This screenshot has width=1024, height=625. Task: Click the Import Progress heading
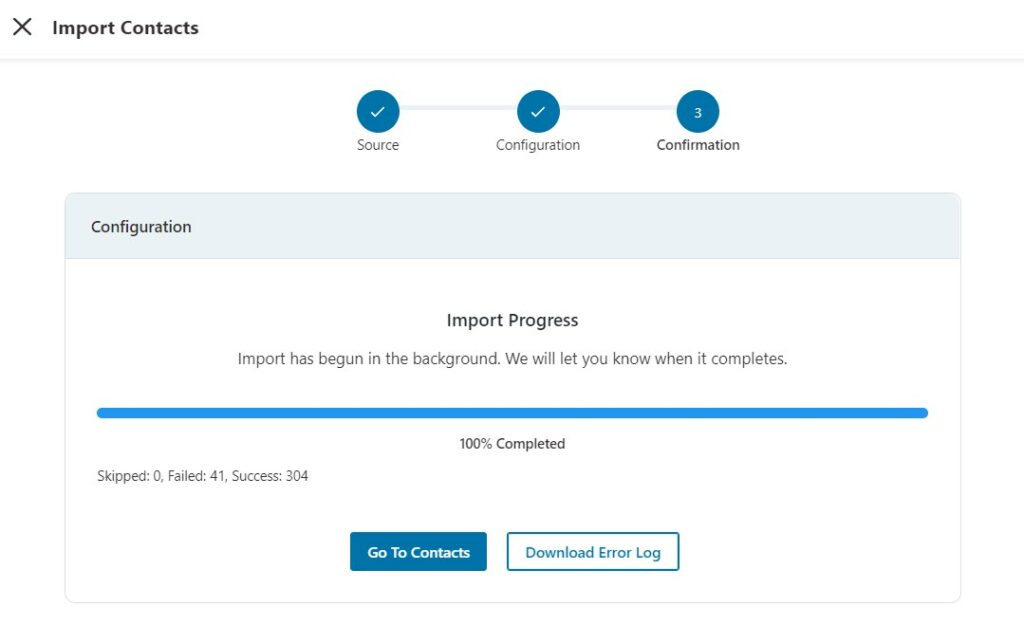tap(512, 320)
